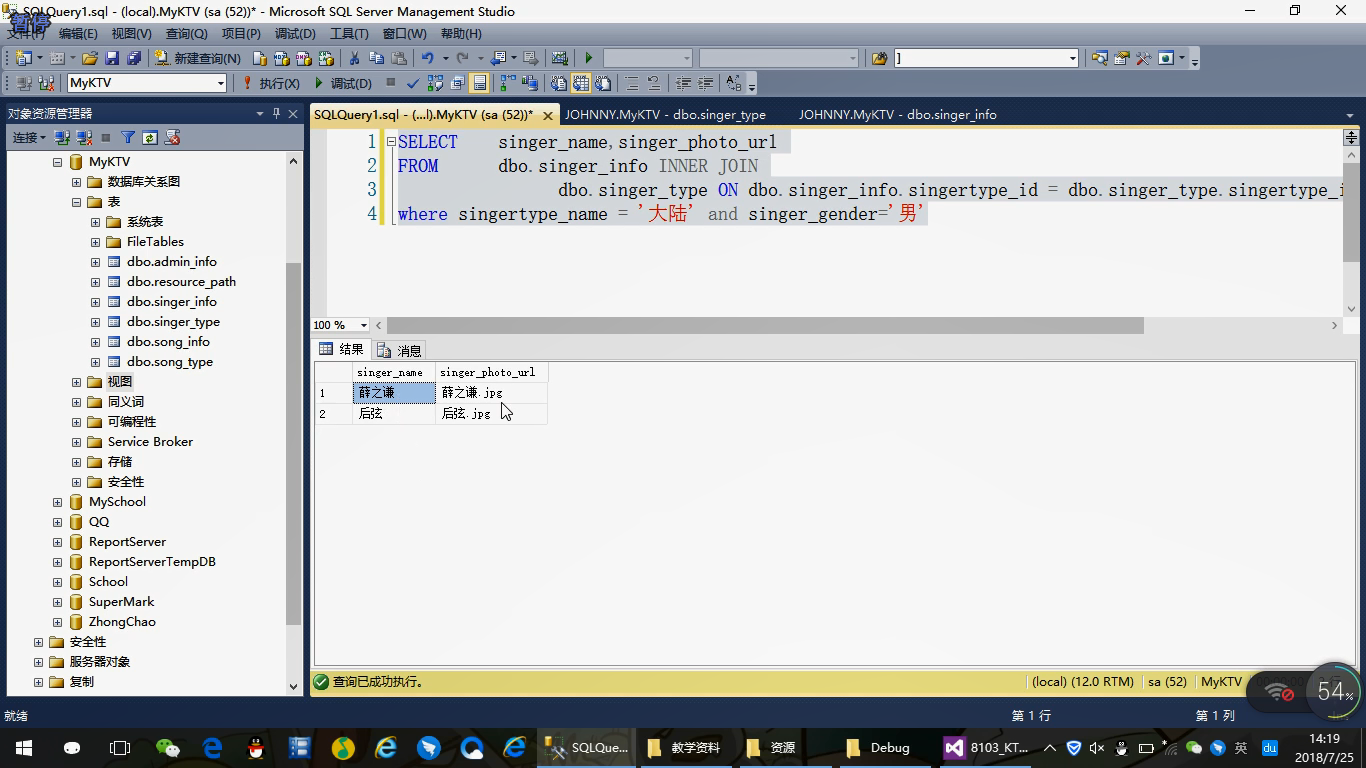The height and width of the screenshot is (768, 1366).
Task: Toggle auto-hide pin on Object Explorer
Action: coord(276,114)
